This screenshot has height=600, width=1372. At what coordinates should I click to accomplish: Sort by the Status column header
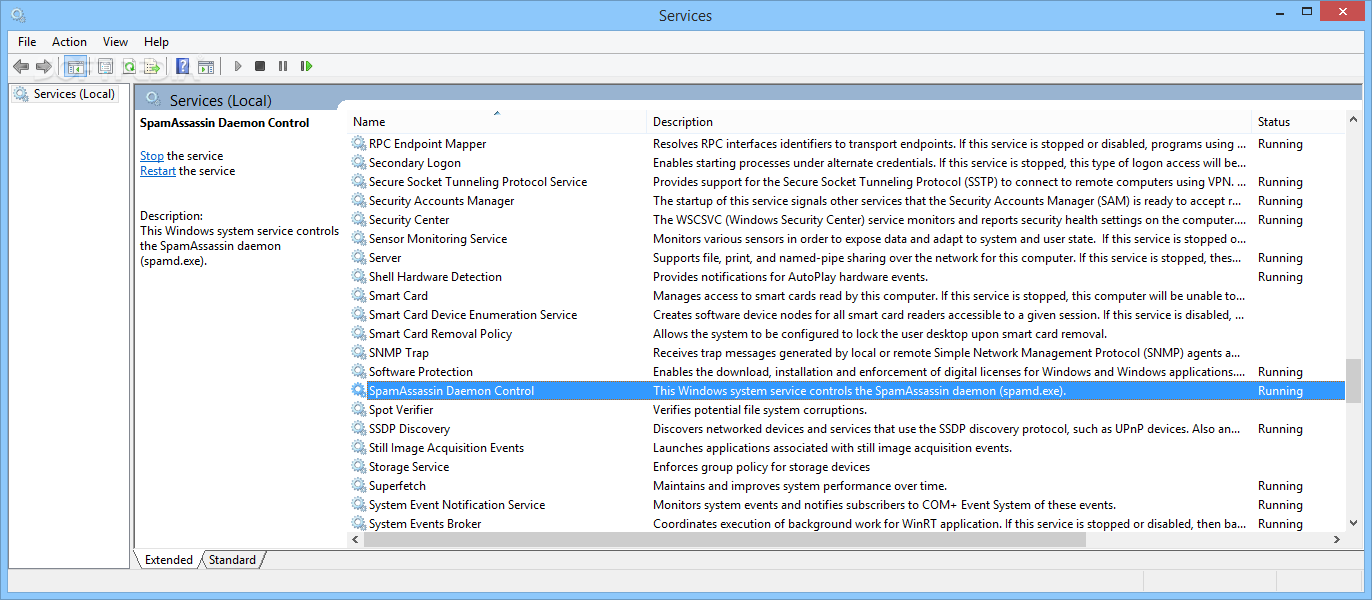[1298, 122]
